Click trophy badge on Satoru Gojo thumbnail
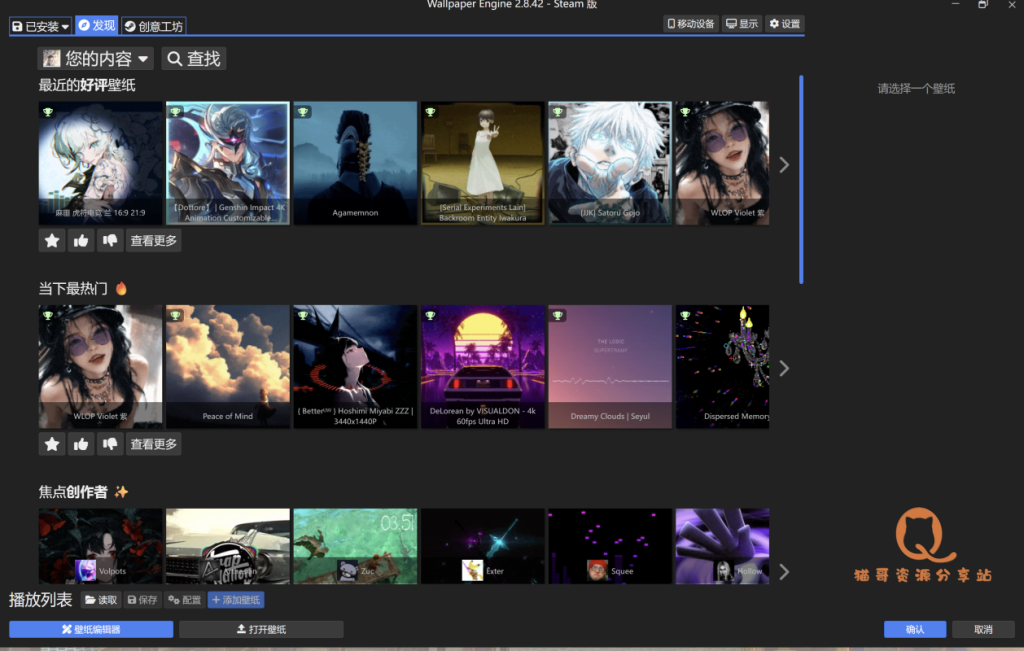 click(x=558, y=112)
